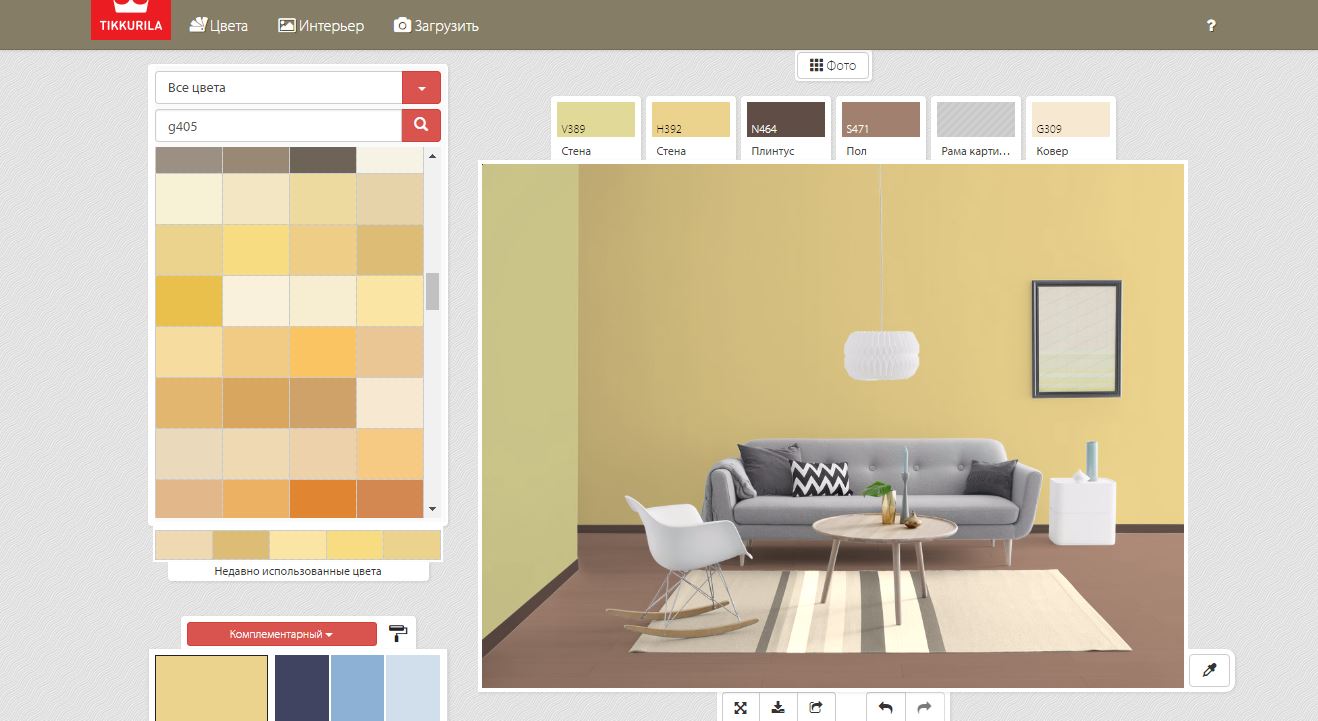Open the Интерьер section
The width and height of the screenshot is (1318, 721).
[x=321, y=25]
